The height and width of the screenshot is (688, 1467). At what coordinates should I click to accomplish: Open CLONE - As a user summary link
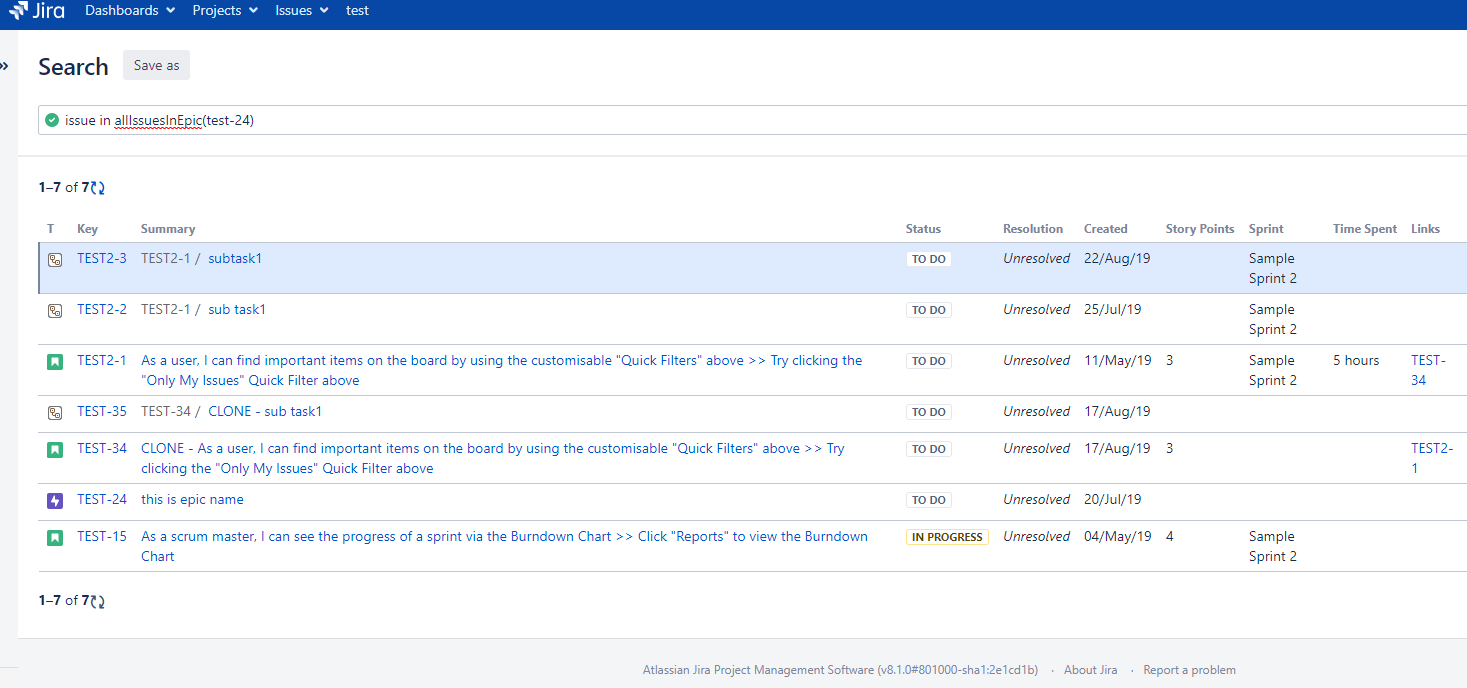(x=493, y=458)
